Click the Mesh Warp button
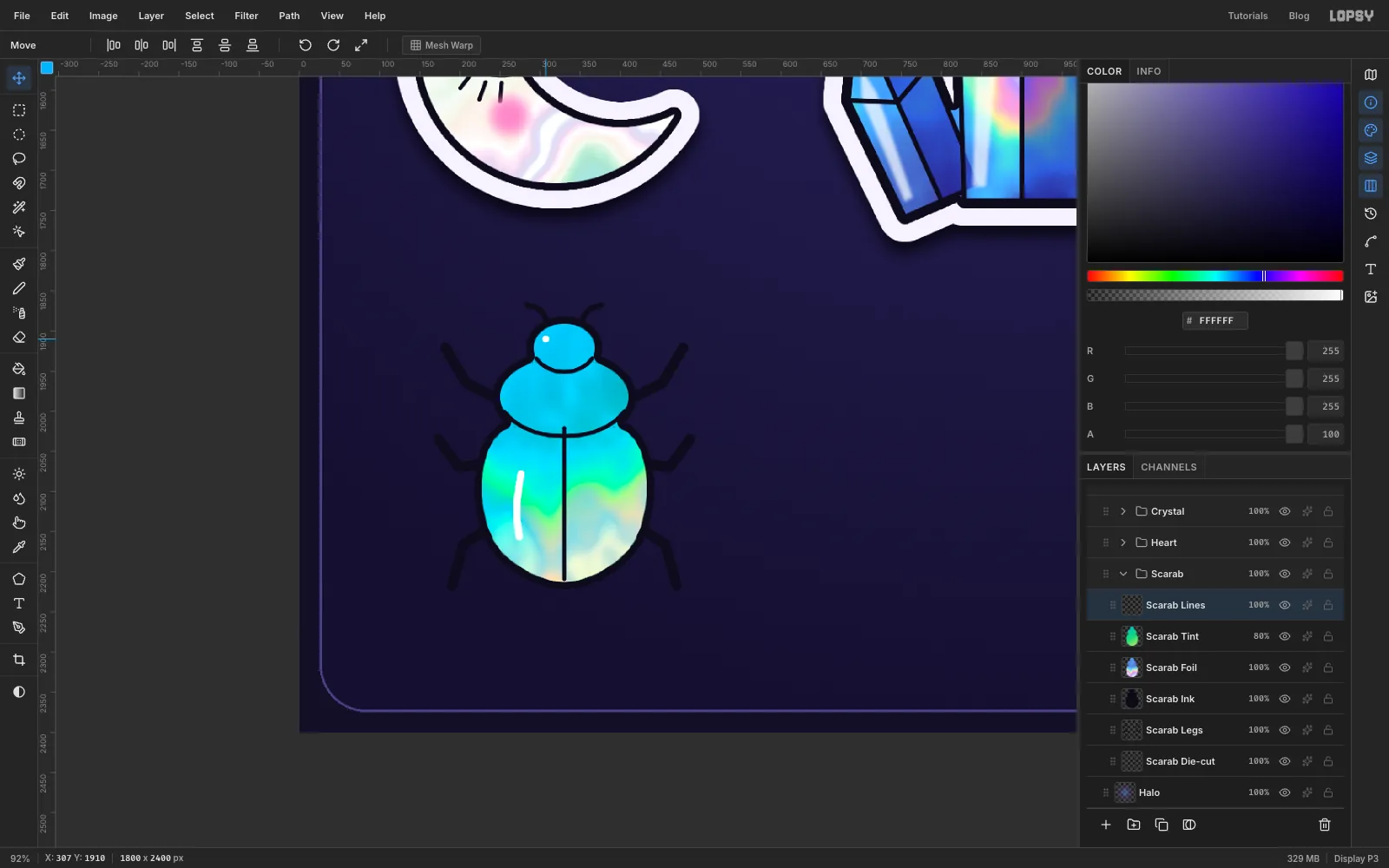This screenshot has width=1389, height=868. point(442,45)
